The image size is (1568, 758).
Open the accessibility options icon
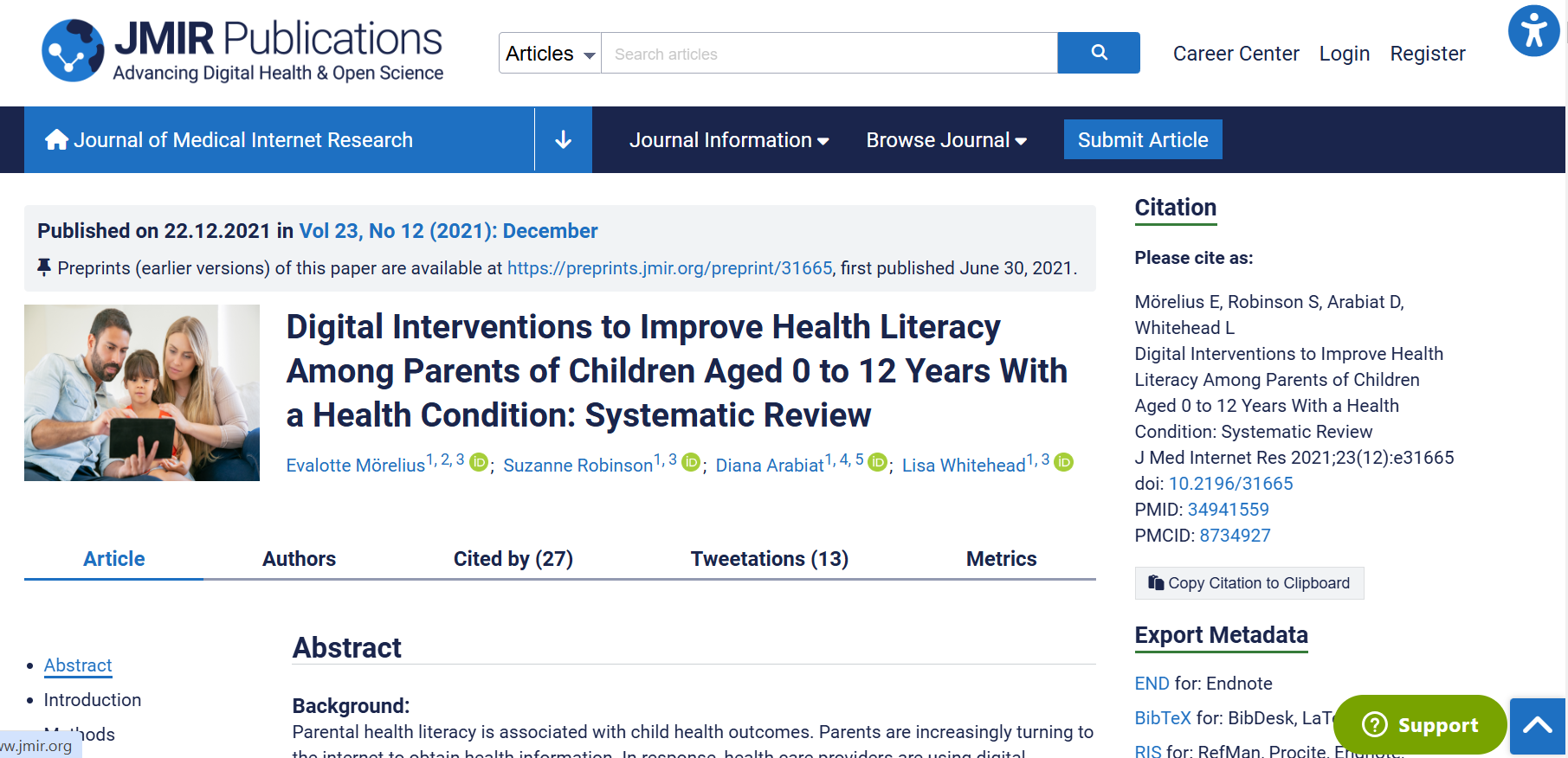[1533, 32]
